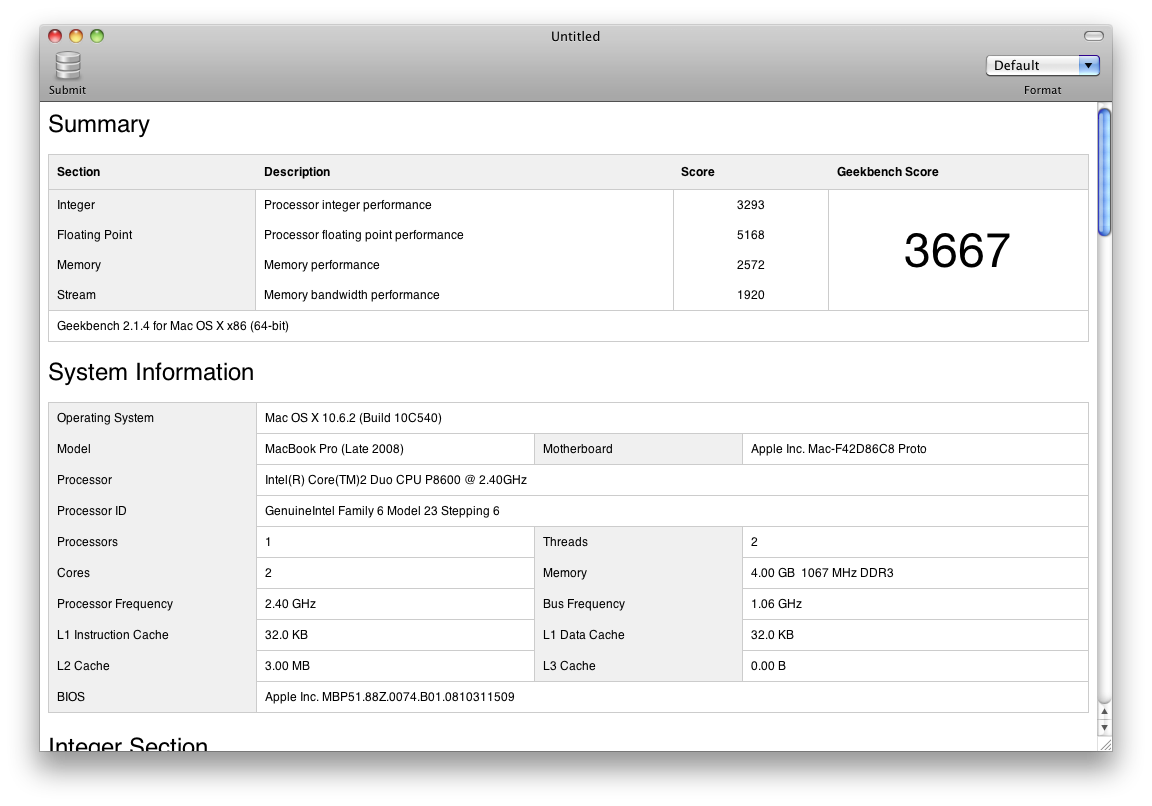Click the 'Untitled' window title
The image size is (1152, 806).
click(x=575, y=36)
